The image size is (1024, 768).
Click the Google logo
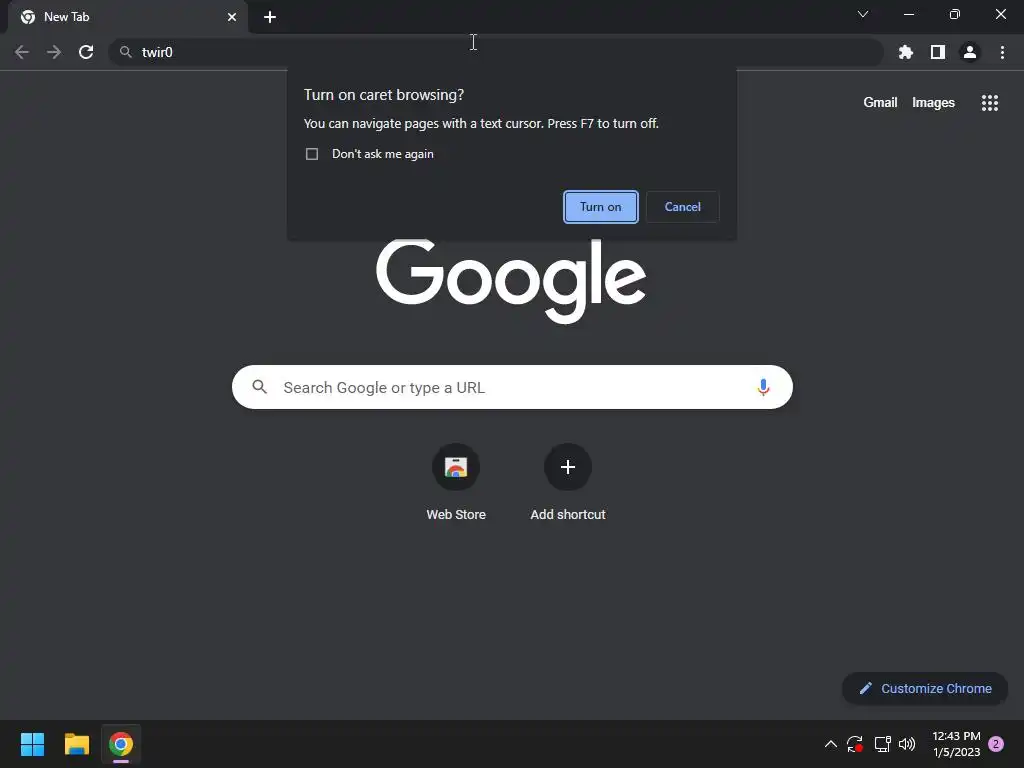click(x=511, y=281)
